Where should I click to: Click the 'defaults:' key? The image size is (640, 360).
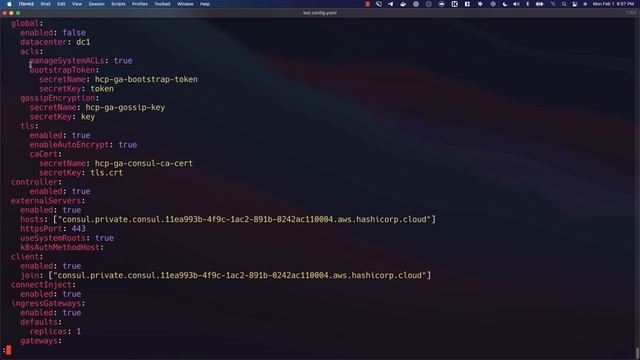click(x=41, y=322)
